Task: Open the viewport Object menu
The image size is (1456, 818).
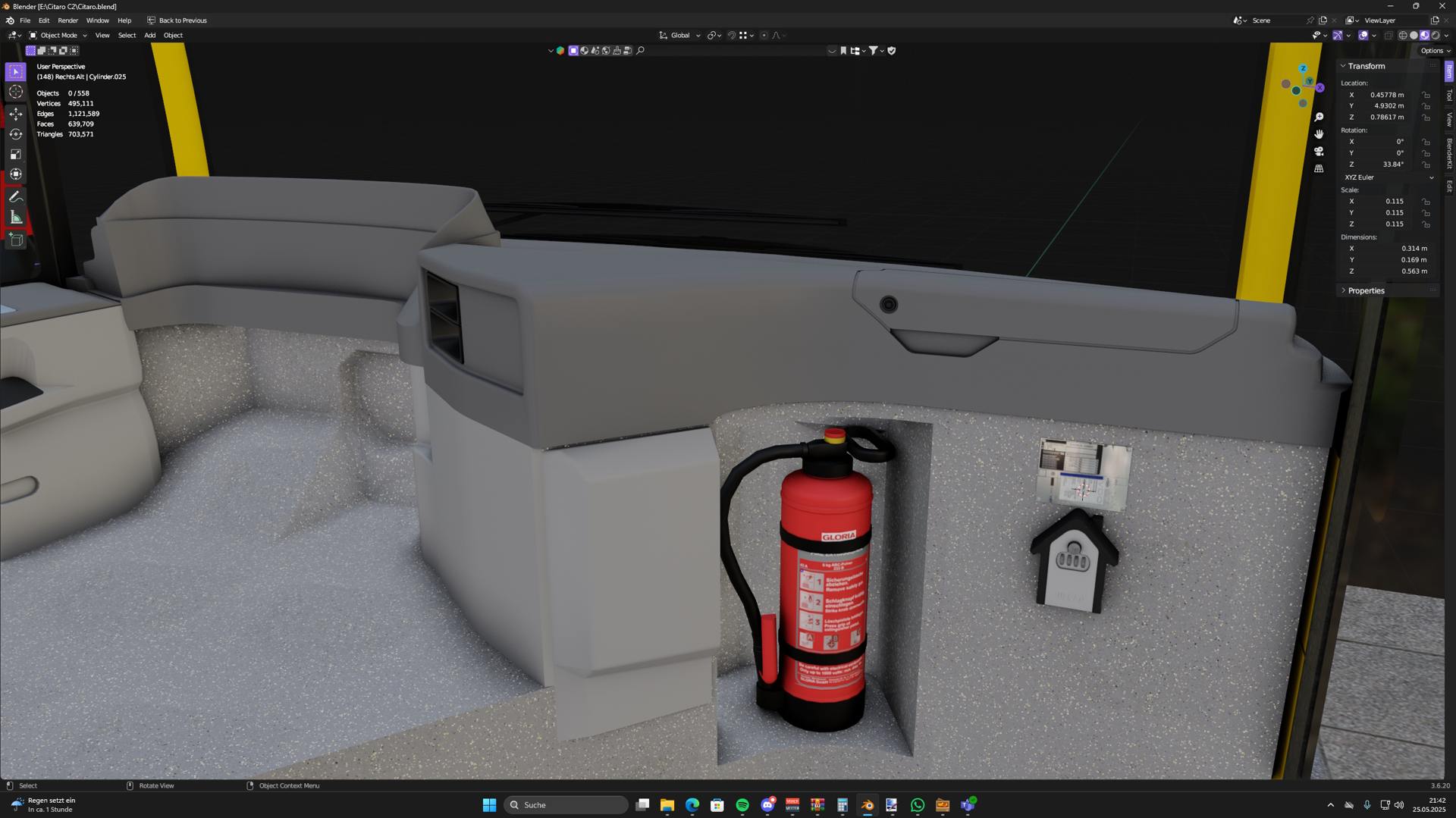Action: pos(174,36)
